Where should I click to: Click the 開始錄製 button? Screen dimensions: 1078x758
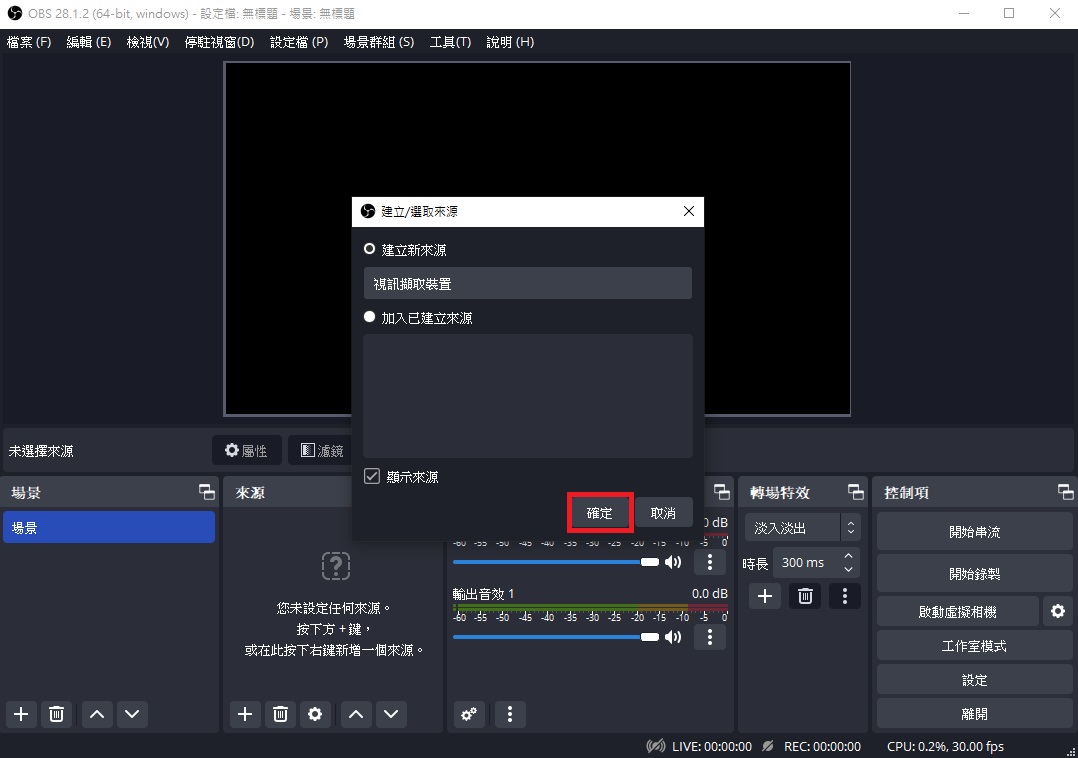(x=974, y=574)
